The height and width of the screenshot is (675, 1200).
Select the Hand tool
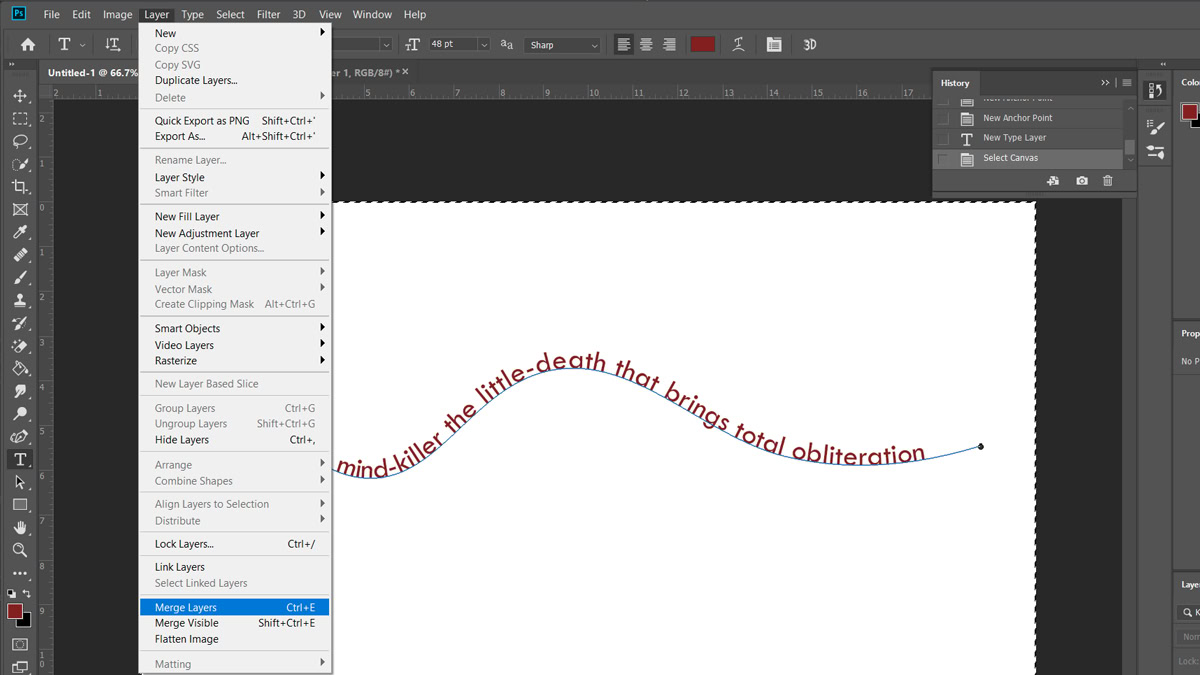click(20, 527)
